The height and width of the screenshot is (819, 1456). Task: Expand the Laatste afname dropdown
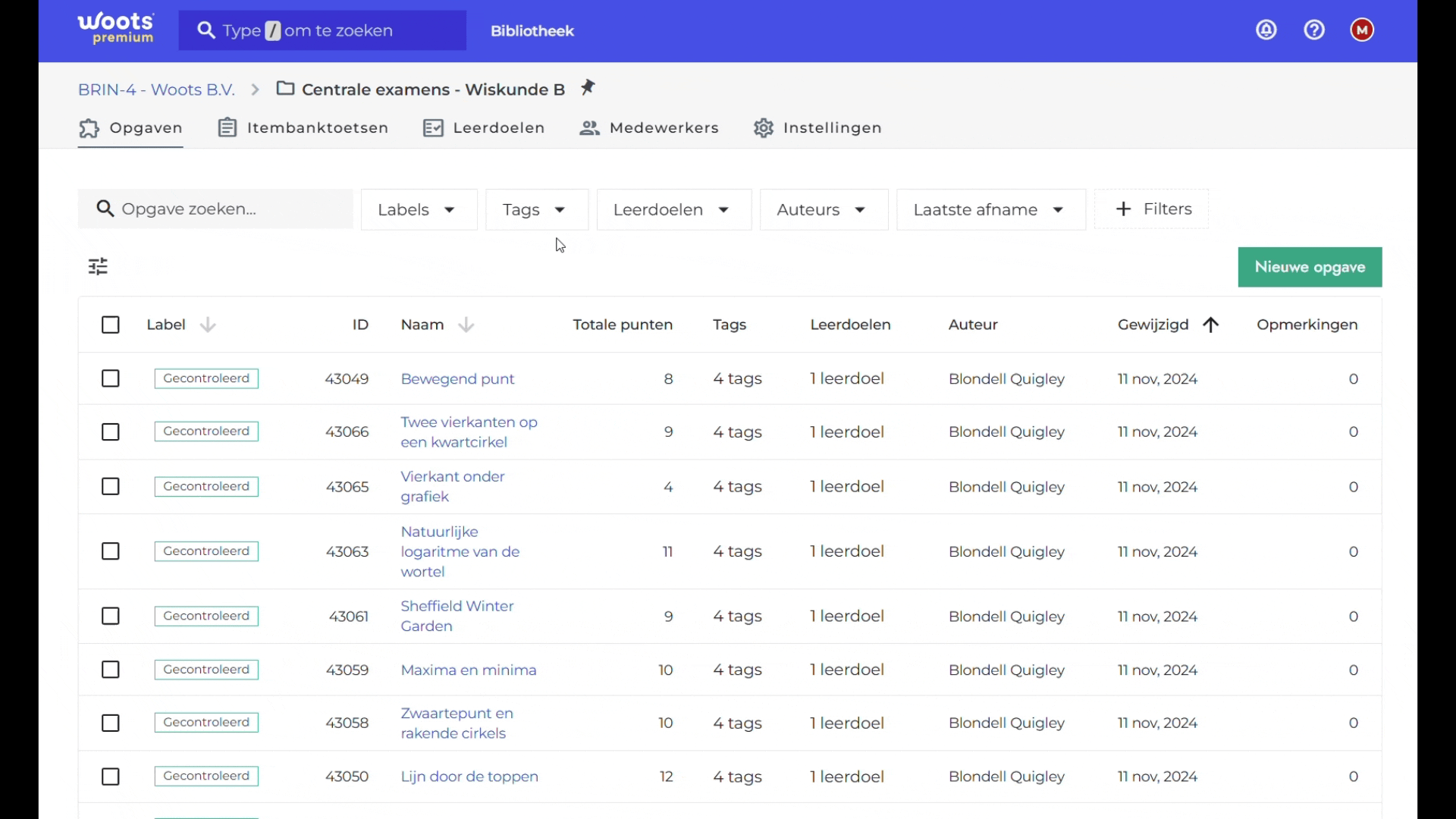tap(991, 210)
